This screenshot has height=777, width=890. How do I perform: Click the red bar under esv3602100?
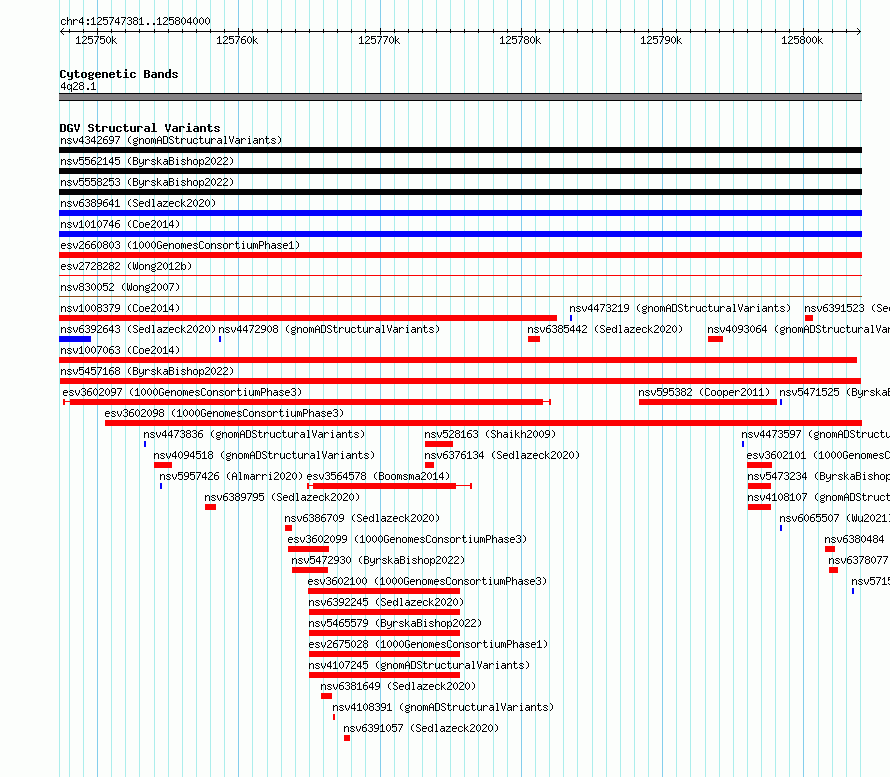point(384,591)
